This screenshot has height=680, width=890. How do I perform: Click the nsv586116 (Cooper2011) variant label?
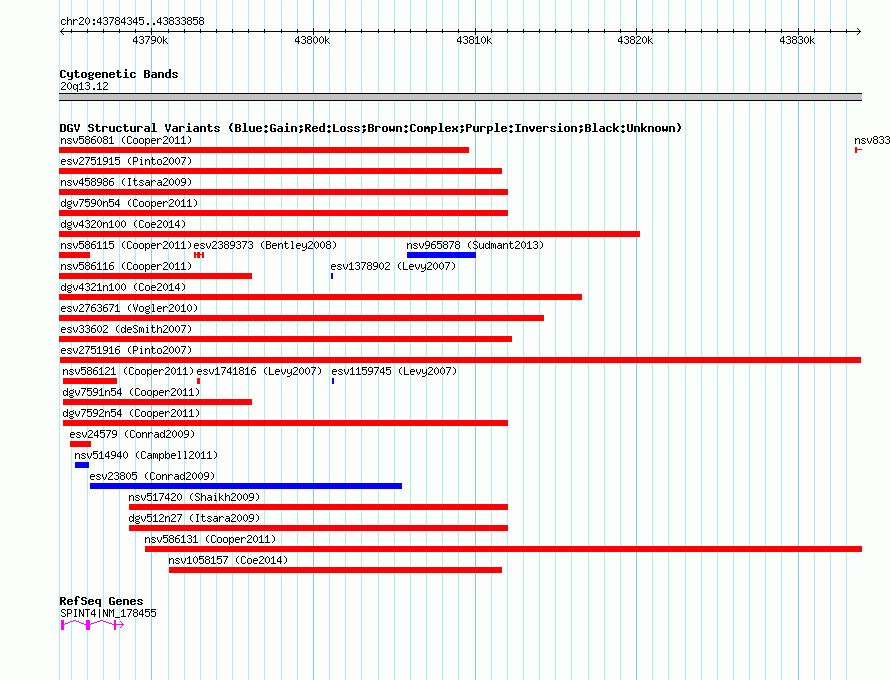coord(126,266)
